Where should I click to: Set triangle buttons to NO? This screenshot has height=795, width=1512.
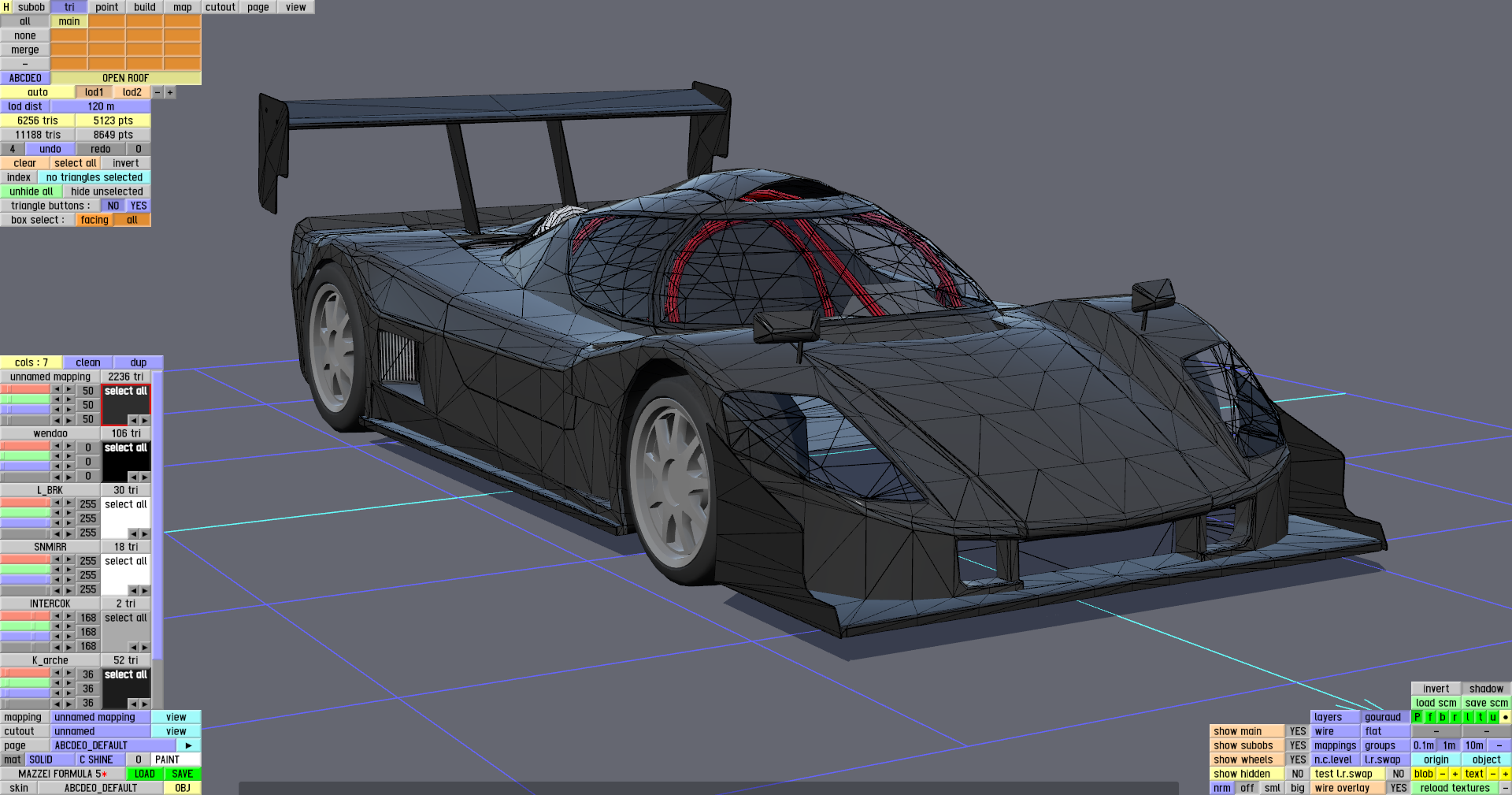[113, 206]
